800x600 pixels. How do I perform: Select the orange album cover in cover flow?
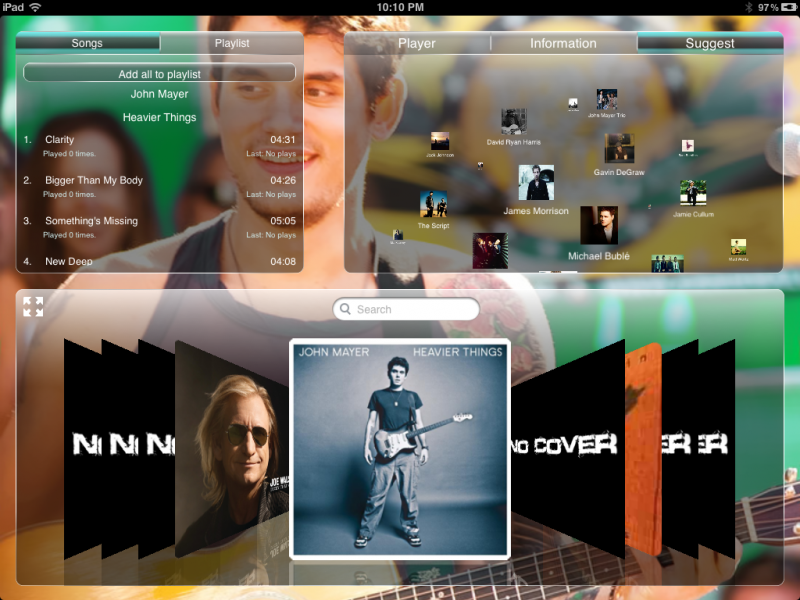[643, 449]
